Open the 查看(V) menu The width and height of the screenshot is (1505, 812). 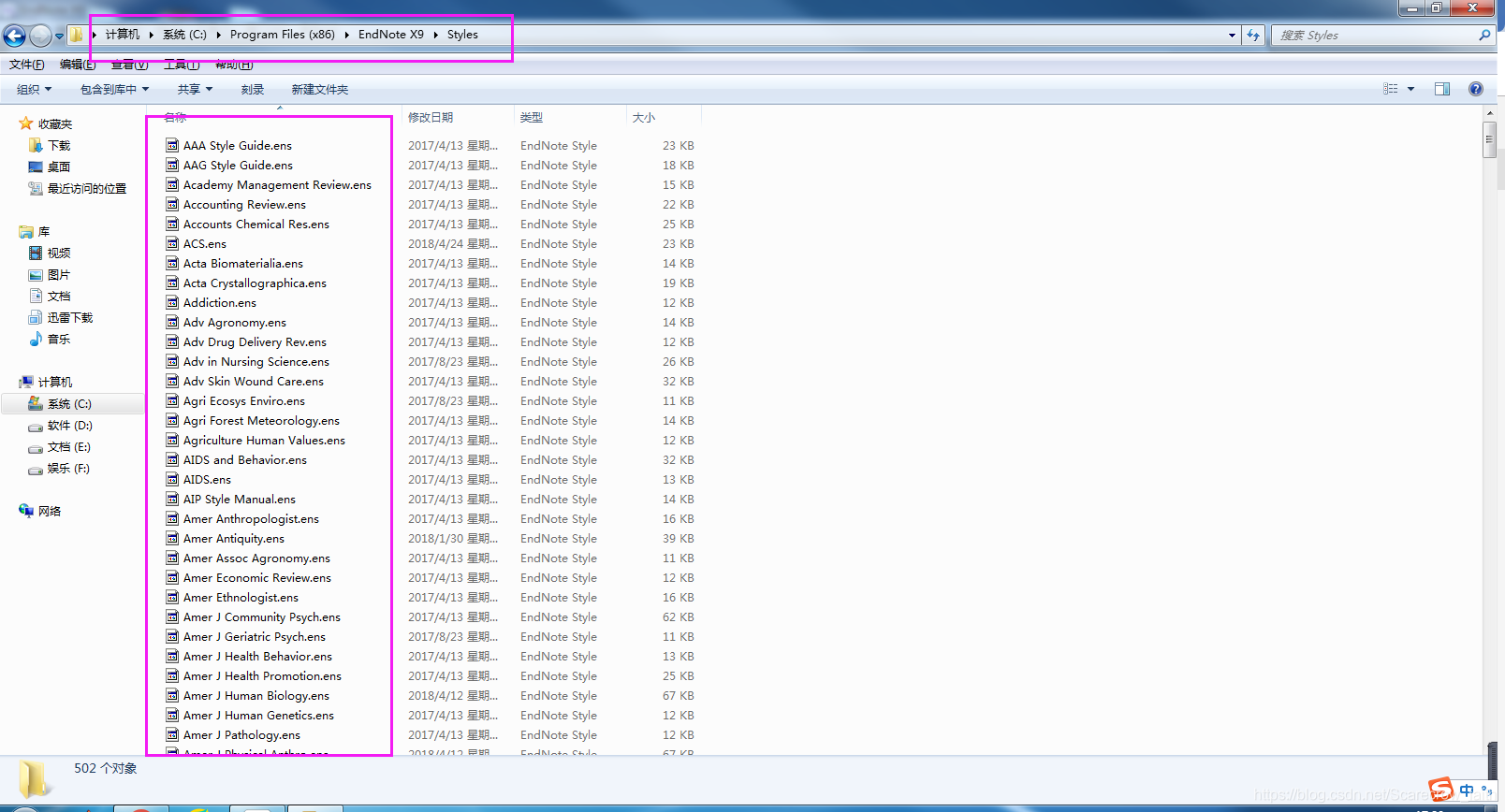click(x=129, y=65)
